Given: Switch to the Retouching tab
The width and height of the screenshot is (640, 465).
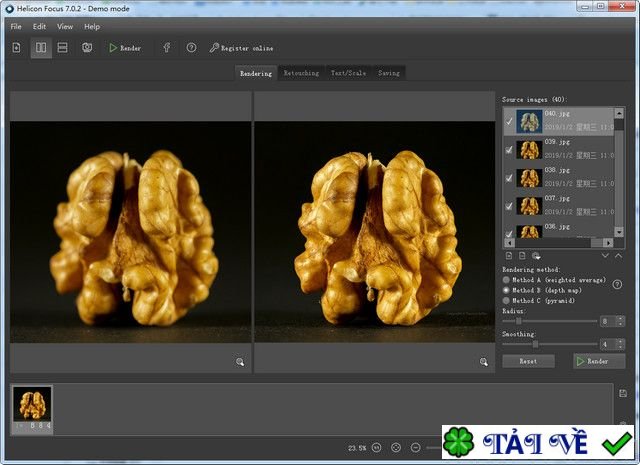Looking at the screenshot, I should tap(301, 73).
